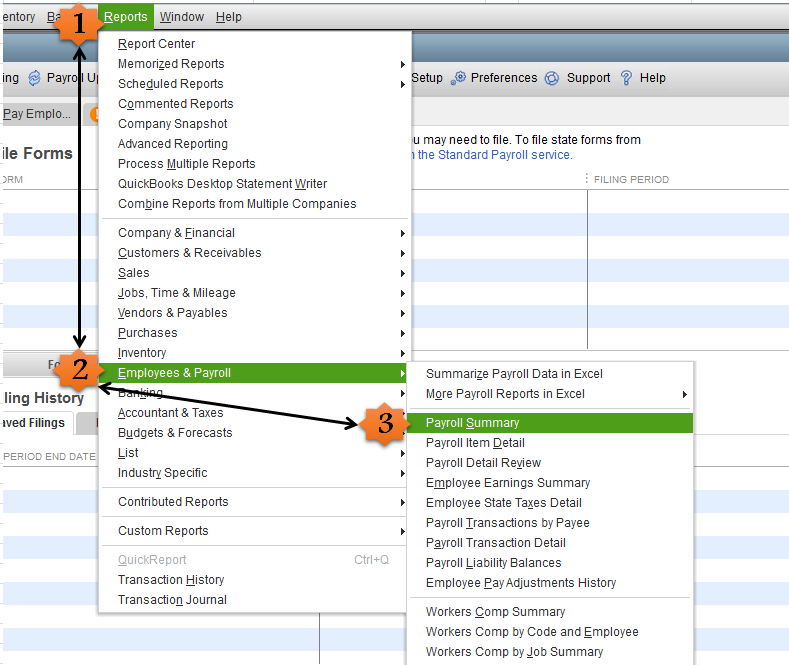Open QuickBooks Desktop Statement Writer
The width and height of the screenshot is (789, 665).
point(222,184)
